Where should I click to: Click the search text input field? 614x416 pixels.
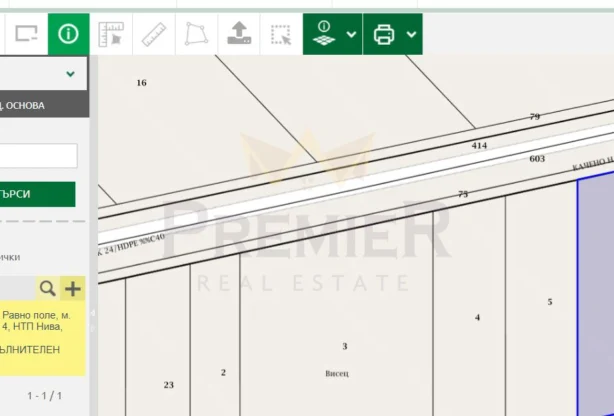(38, 156)
